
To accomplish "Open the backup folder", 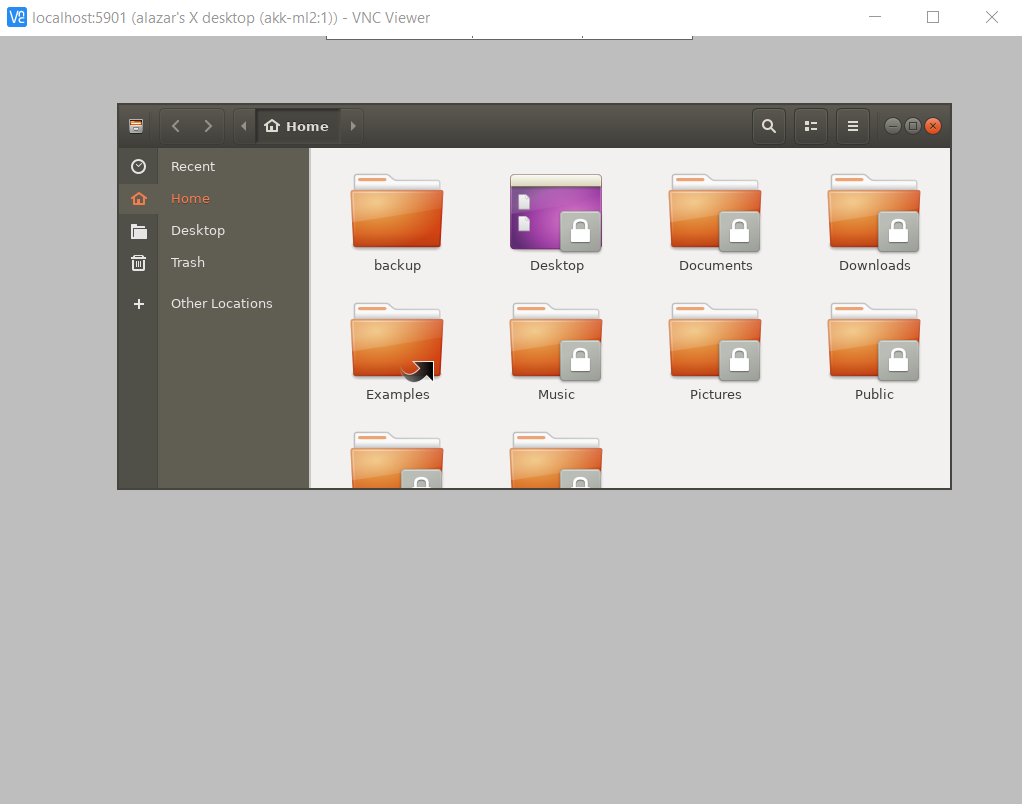I will 397,211.
